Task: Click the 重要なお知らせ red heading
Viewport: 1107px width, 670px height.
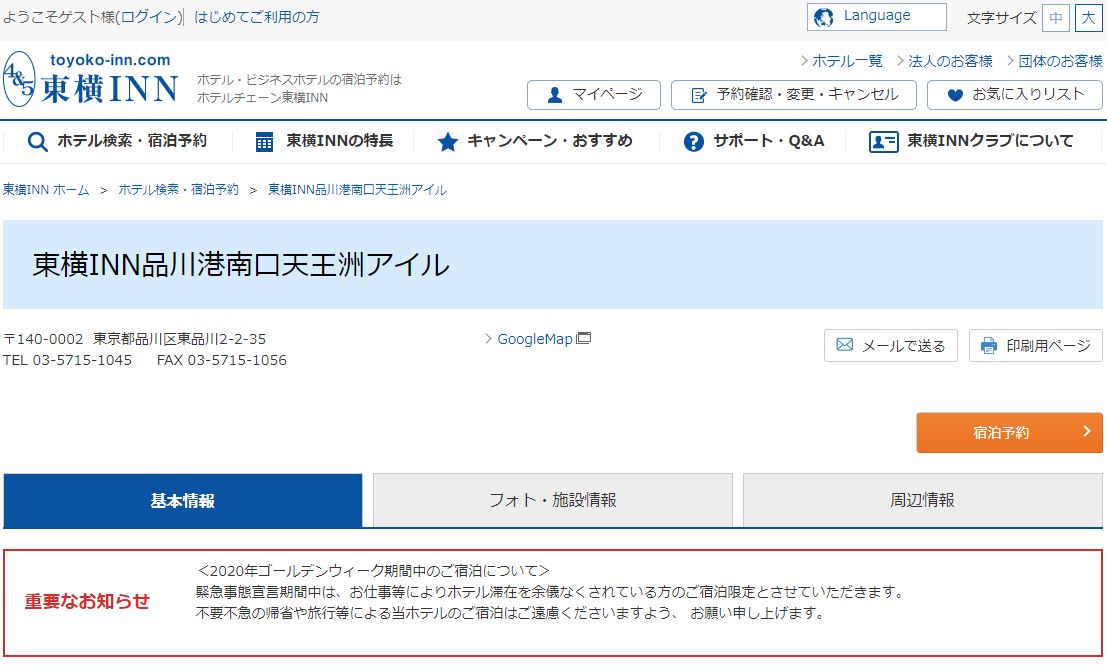Action: [x=88, y=602]
